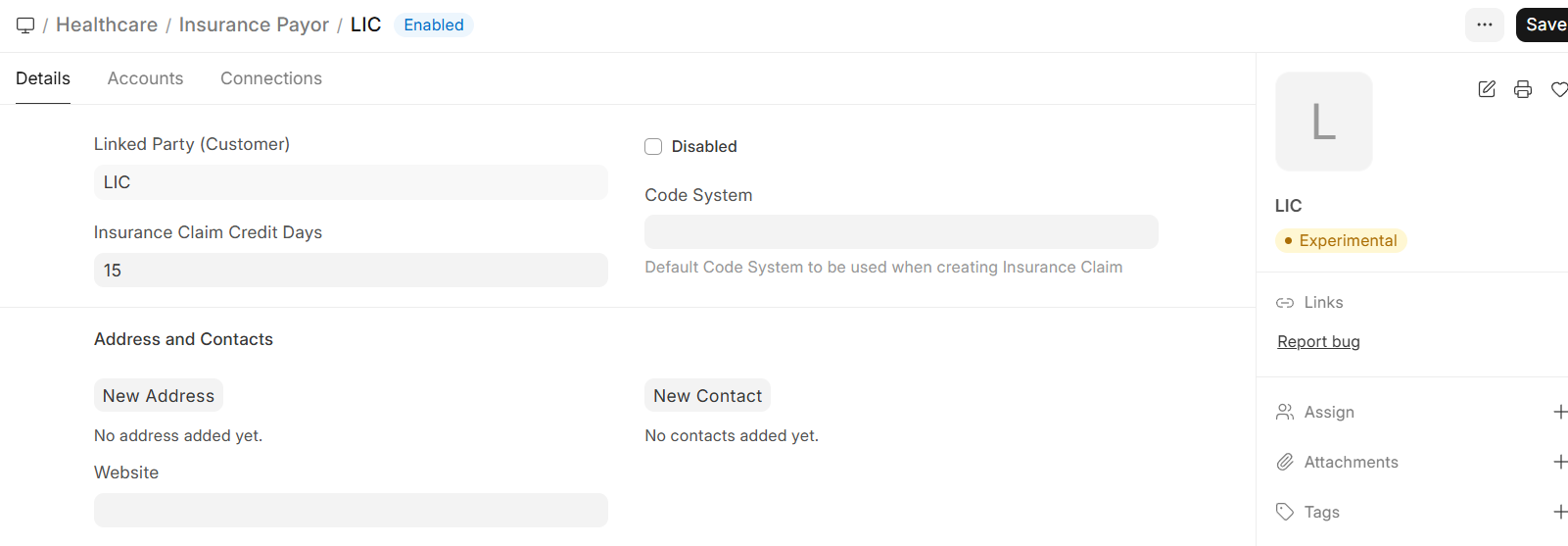Switch to the Accounts tab
This screenshot has height=546, width=1568.
tap(145, 78)
